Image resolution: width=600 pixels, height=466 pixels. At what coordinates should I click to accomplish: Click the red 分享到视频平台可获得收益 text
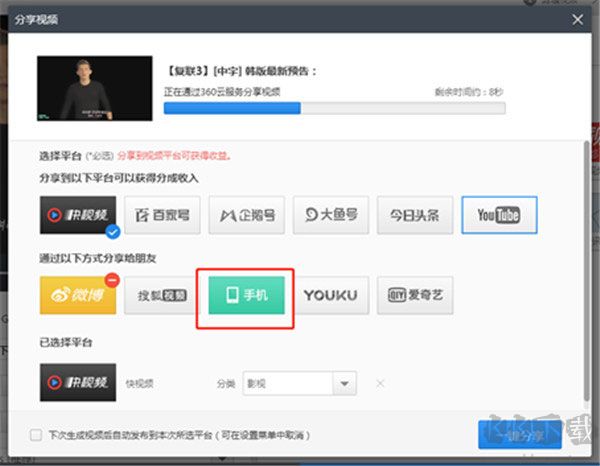174,156
